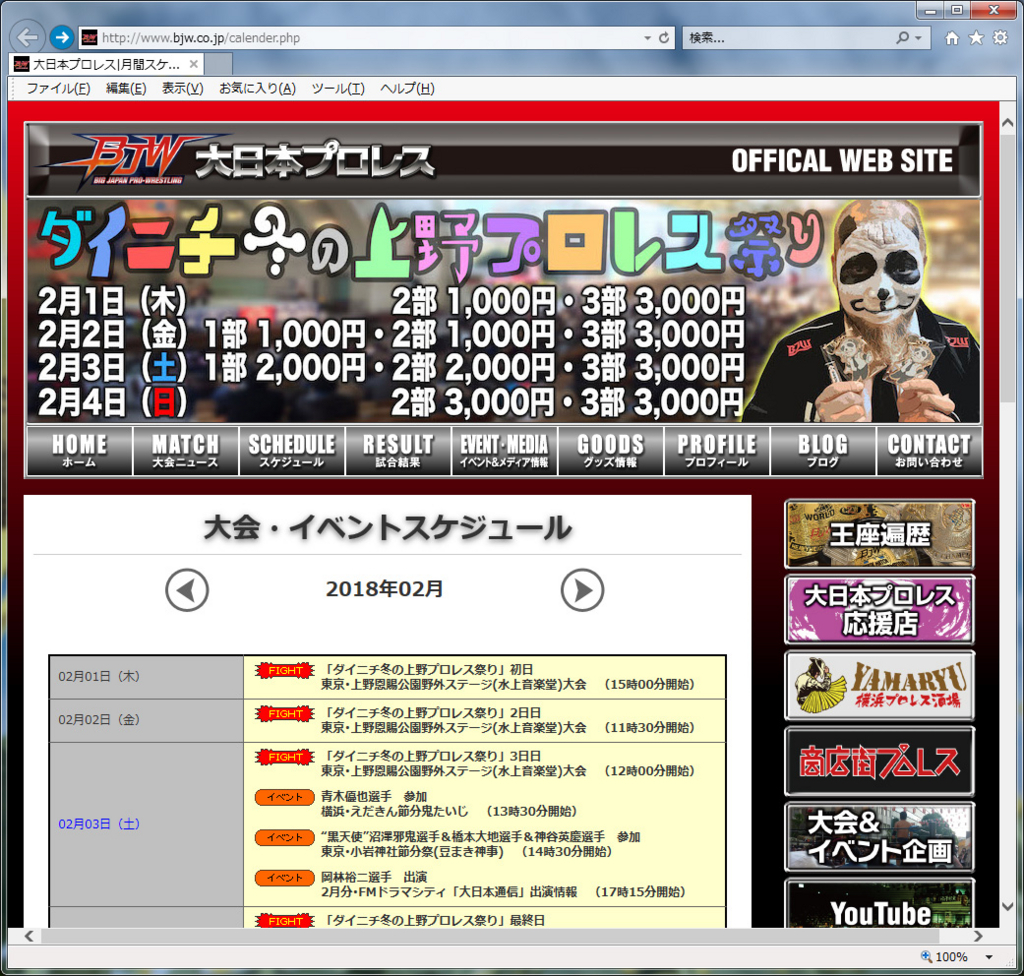
Task: Open favorites star icon
Action: 976,38
